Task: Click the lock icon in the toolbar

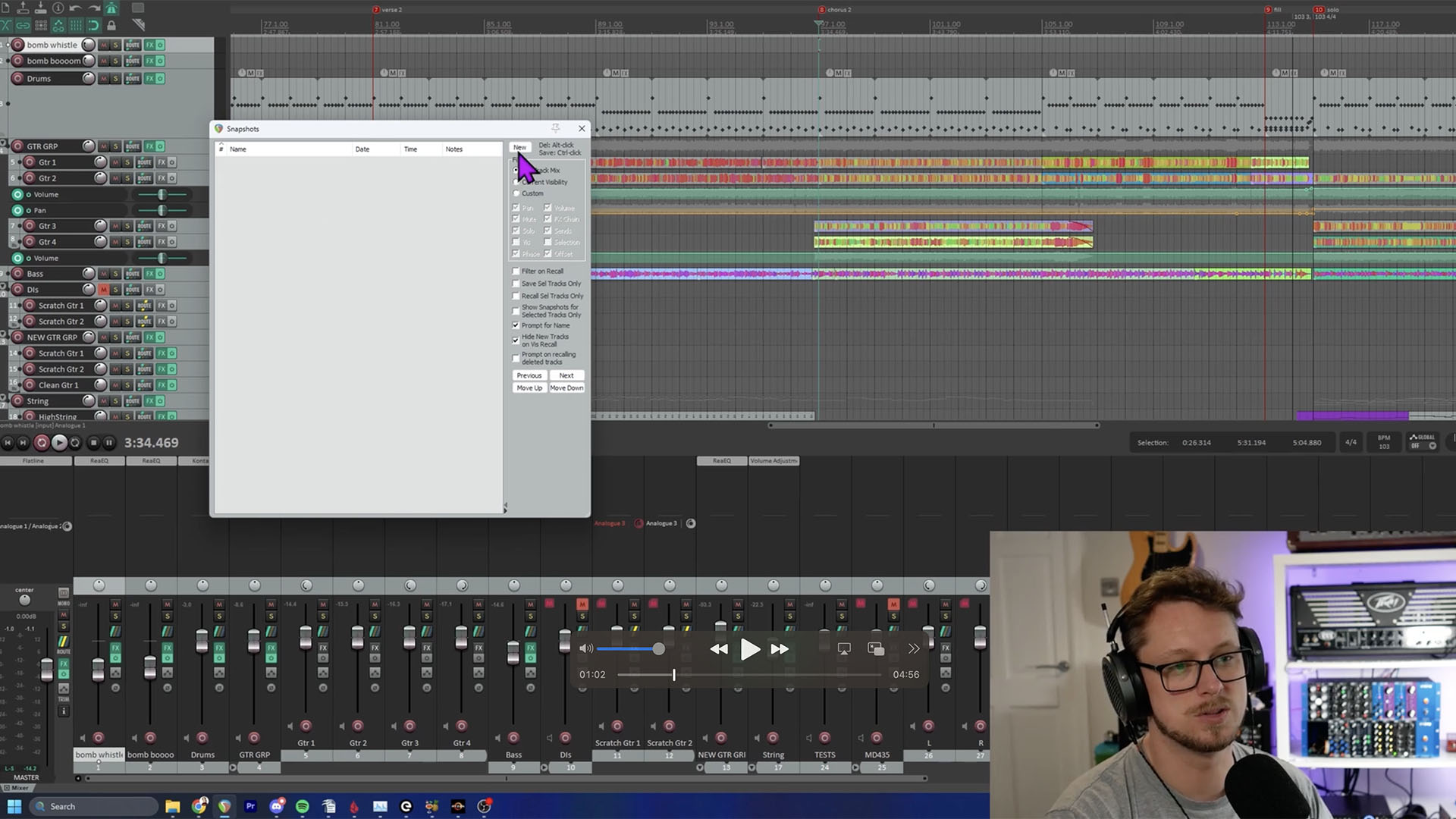Action: pos(111,25)
